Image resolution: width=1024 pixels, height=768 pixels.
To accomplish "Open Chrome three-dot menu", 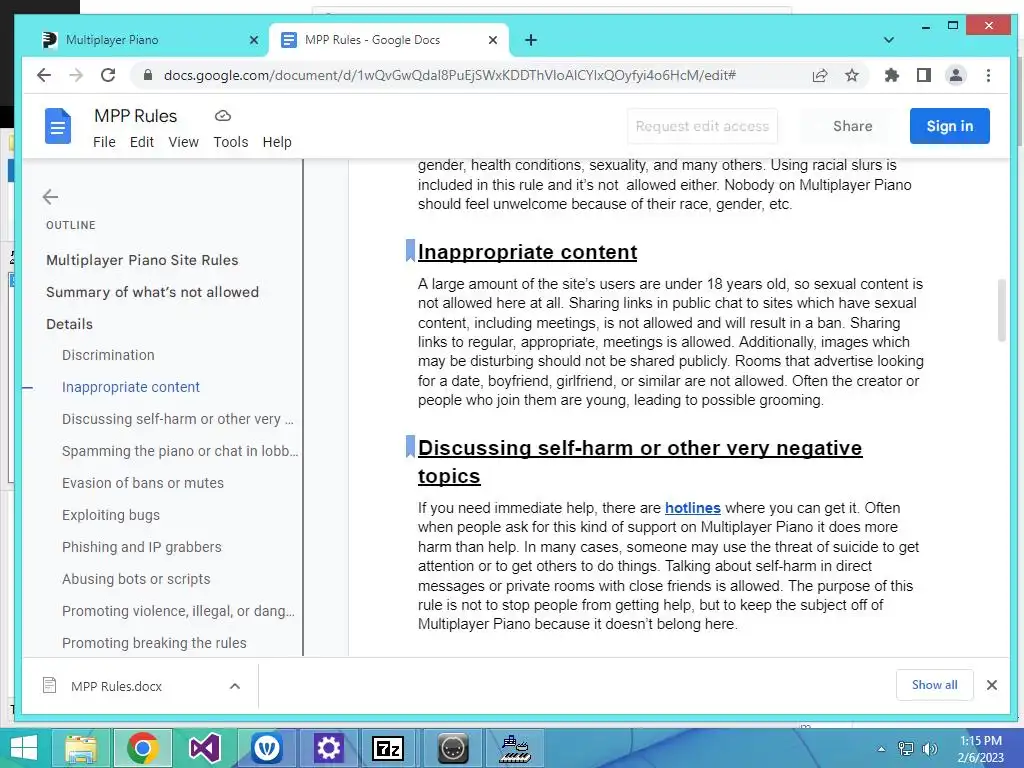I will (x=988, y=75).
